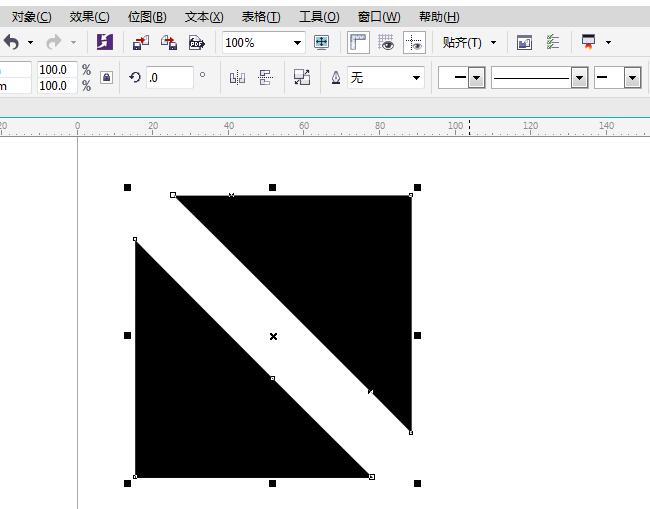
Task: Open the 帮助(H) menu
Action: [439, 17]
